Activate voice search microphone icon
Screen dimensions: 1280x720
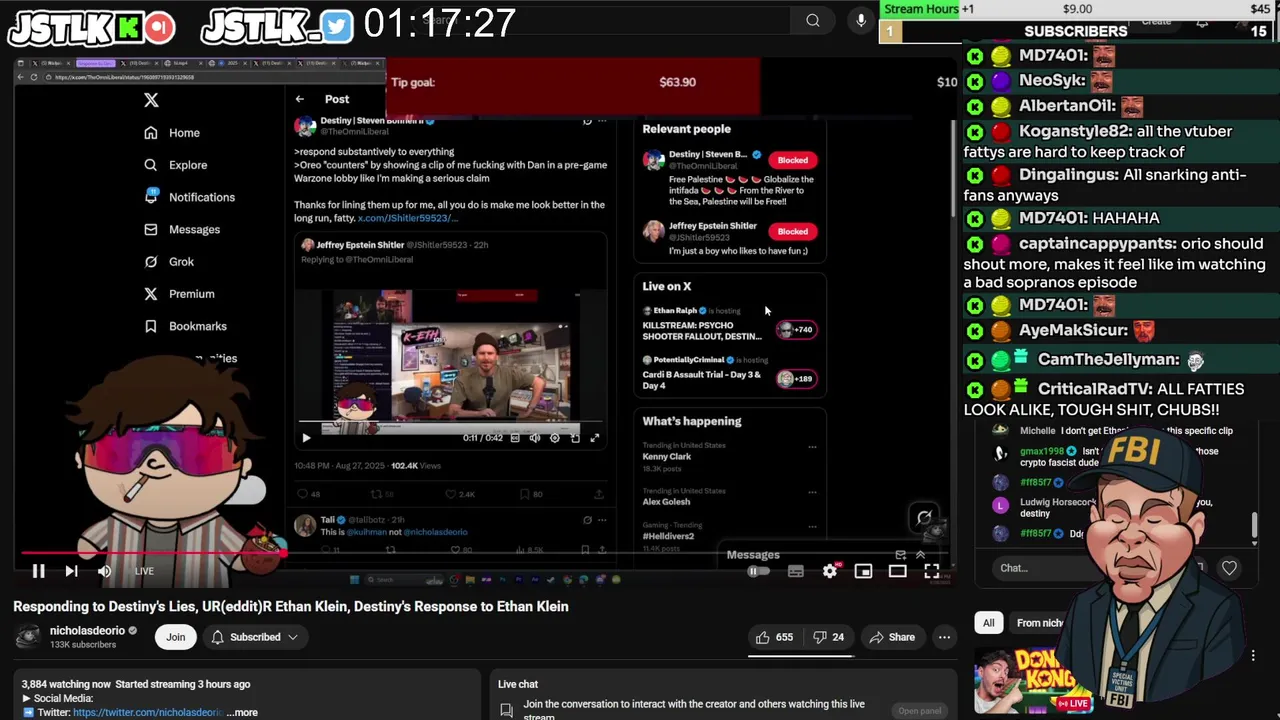861,20
